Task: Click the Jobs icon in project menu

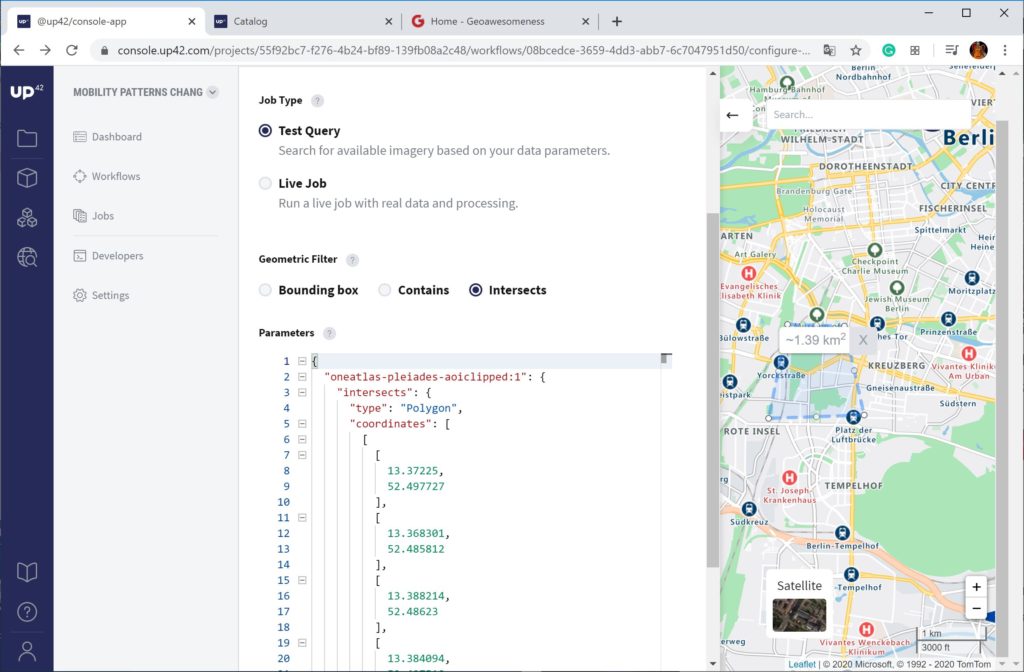Action: 80,216
